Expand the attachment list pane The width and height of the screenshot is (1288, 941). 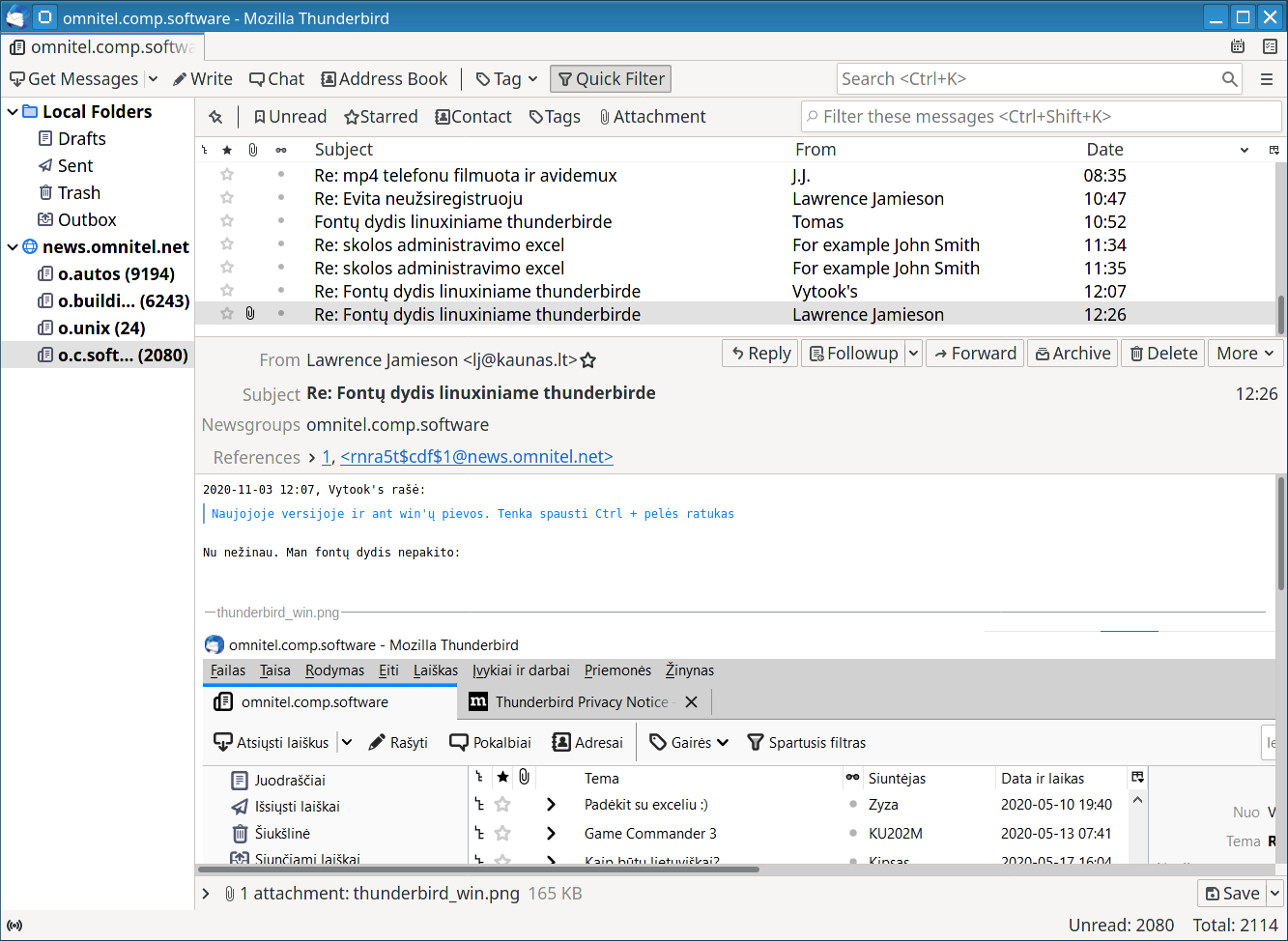pos(206,894)
